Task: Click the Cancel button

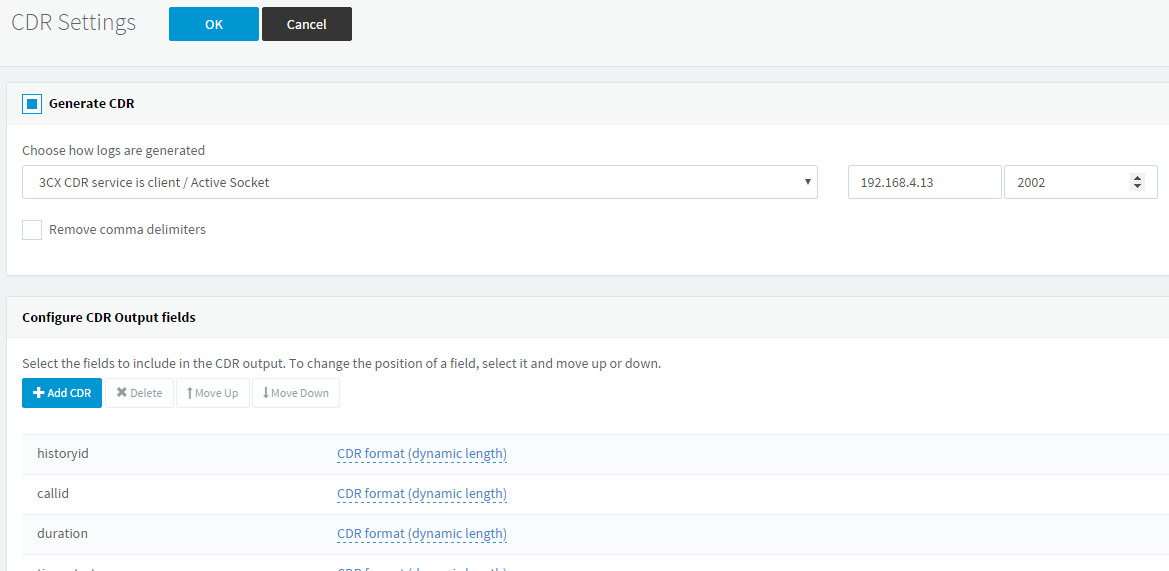Action: click(x=306, y=24)
